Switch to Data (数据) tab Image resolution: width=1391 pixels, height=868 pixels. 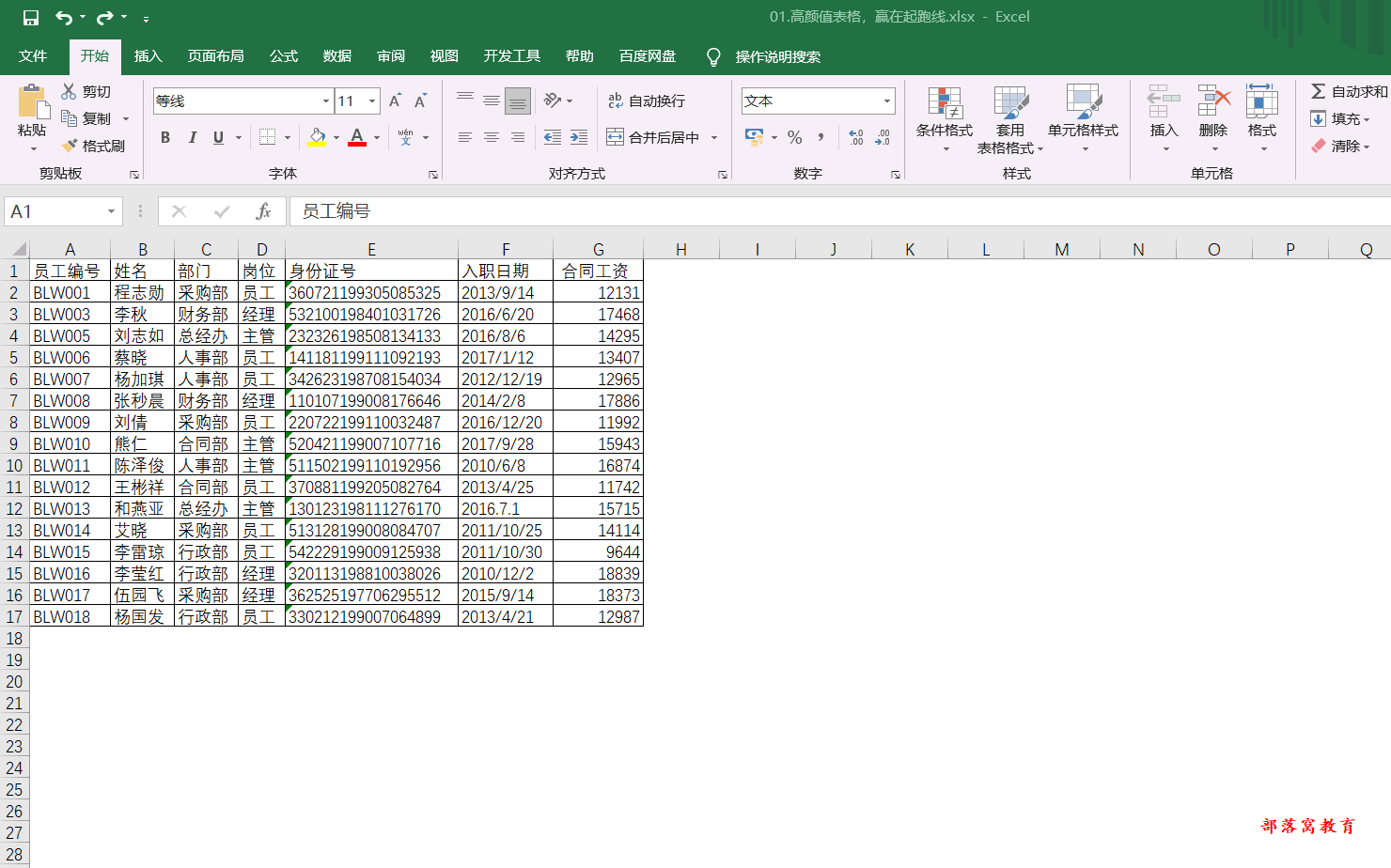click(337, 56)
